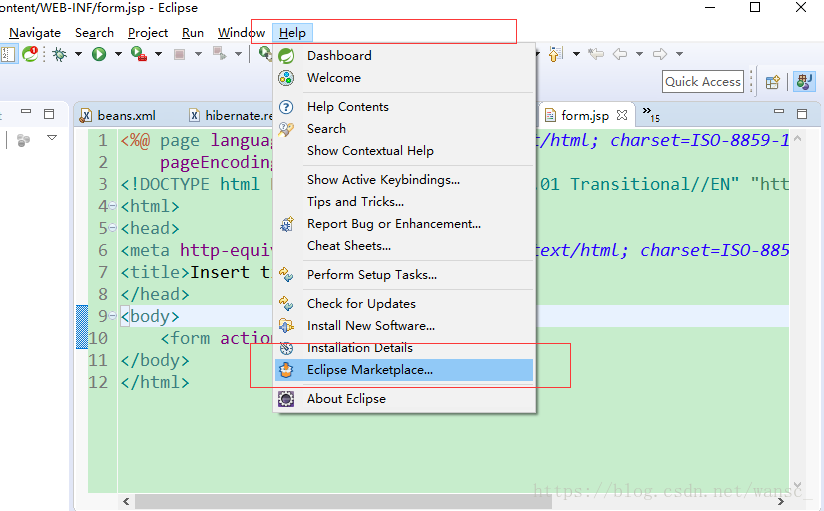
Task: Switch to the beans.xml editor tab
Action: [x=118, y=116]
